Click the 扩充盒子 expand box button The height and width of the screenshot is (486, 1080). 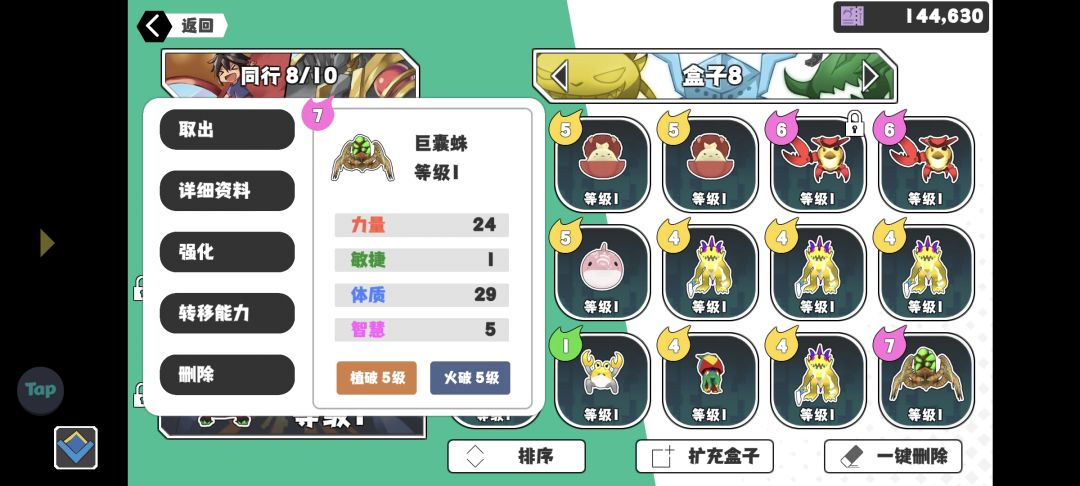(705, 456)
